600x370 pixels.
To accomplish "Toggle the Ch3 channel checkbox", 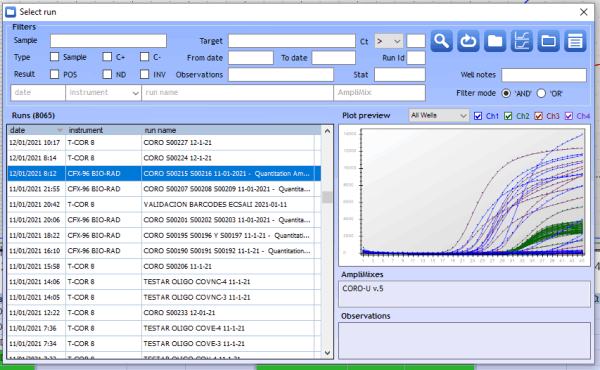I will (x=538, y=116).
